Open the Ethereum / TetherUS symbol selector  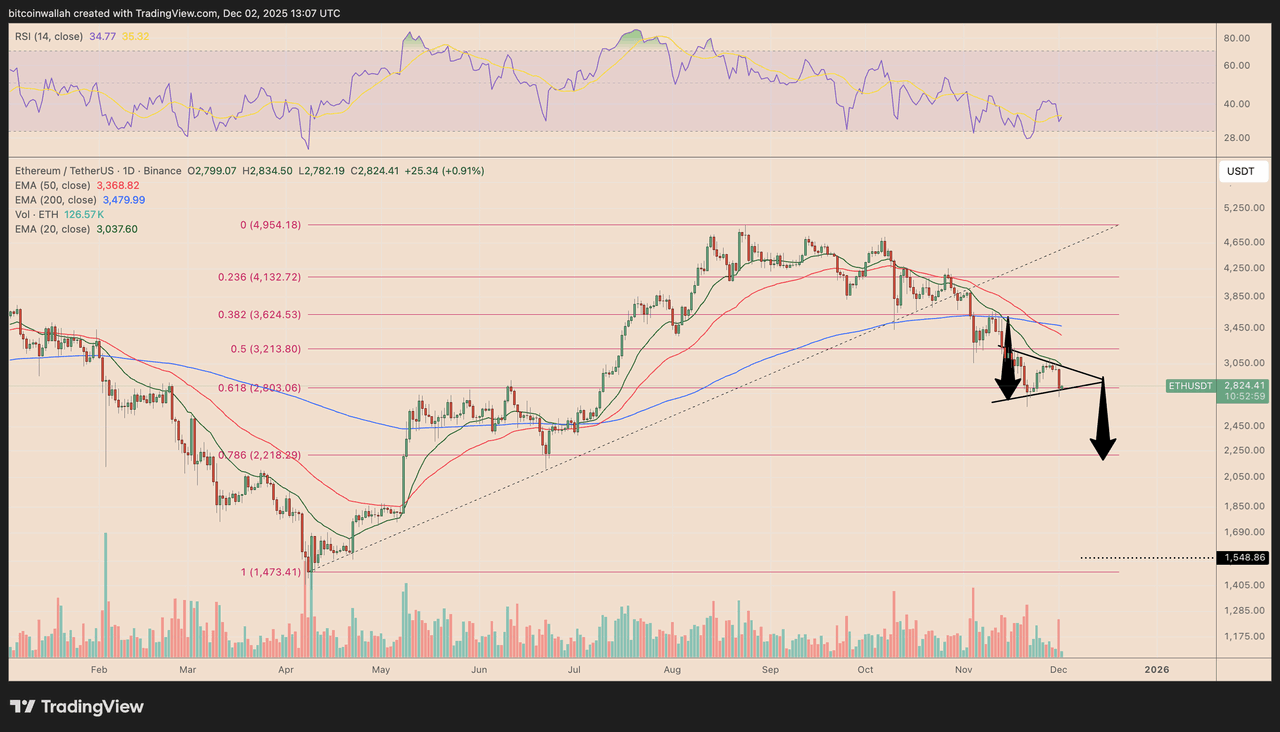[x=63, y=170]
